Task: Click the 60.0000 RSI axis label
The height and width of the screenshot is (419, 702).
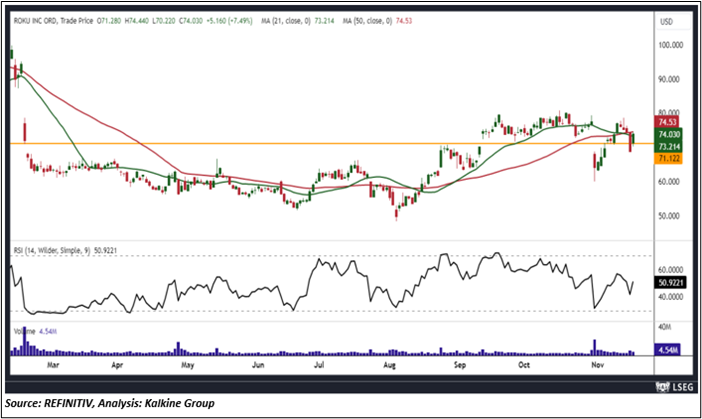Action: tap(670, 270)
